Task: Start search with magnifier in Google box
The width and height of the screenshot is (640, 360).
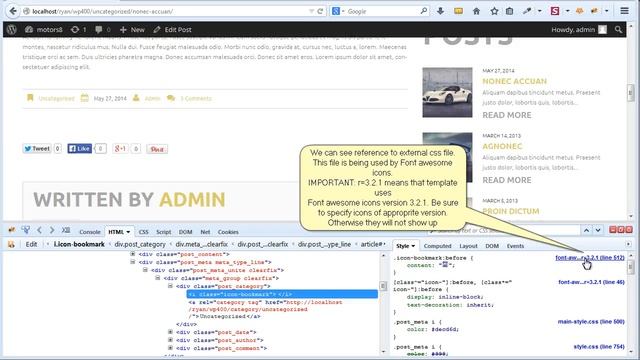Action: click(424, 11)
